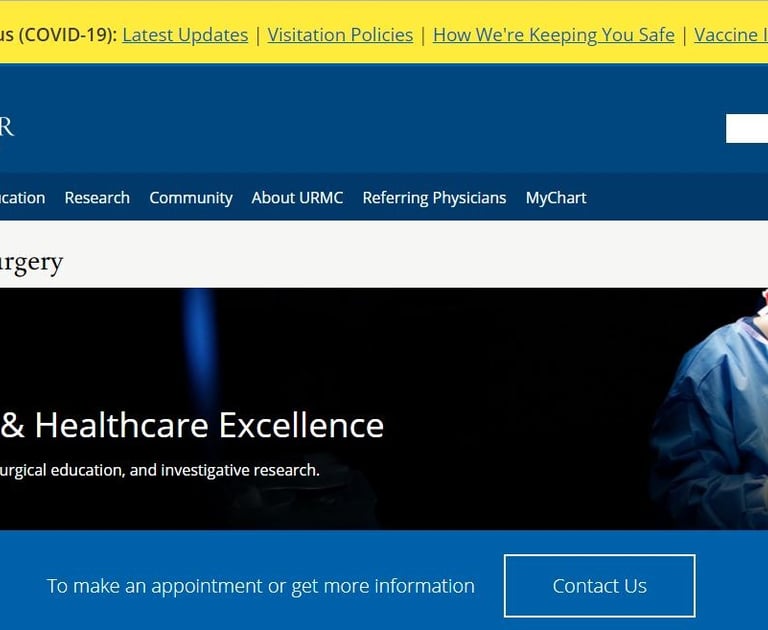The width and height of the screenshot is (768, 630).
Task: Click the Healthcare Excellence headline
Action: [x=192, y=425]
